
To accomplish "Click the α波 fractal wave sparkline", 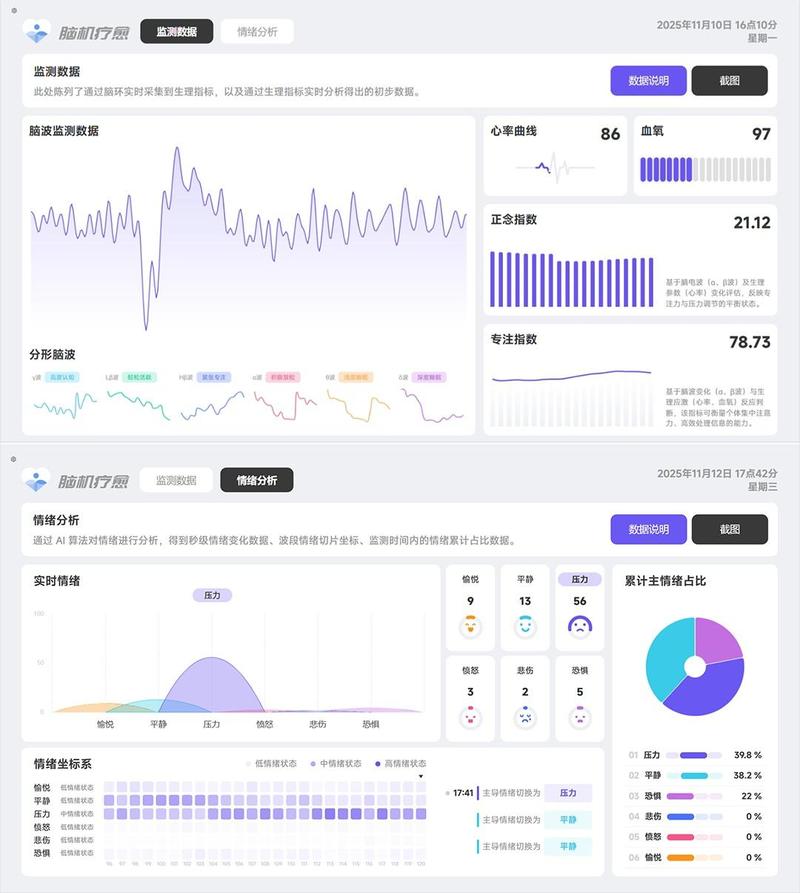I will [x=285, y=405].
